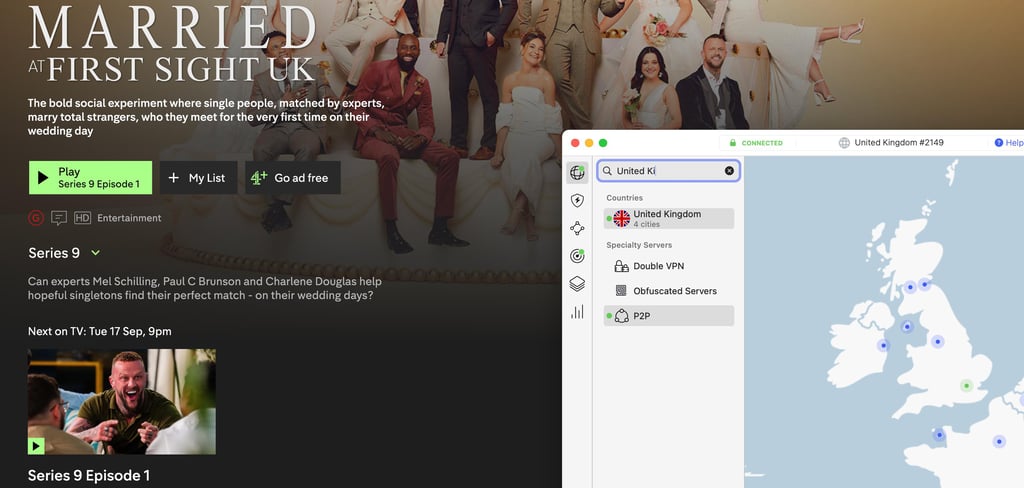
Task: Open the globe servers tab in VPN sidebar
Action: coord(577,172)
